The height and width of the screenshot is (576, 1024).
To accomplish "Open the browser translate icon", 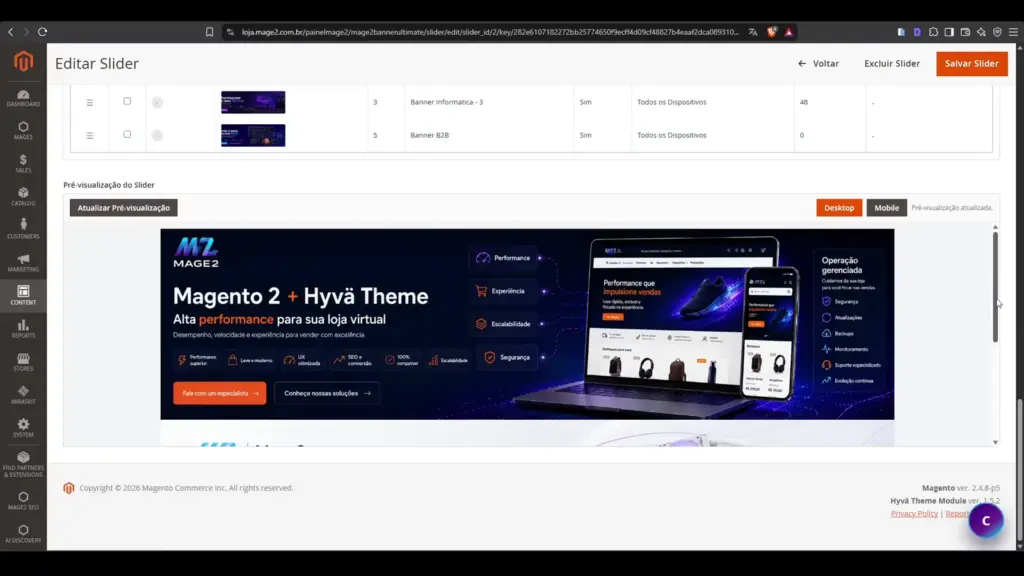I will click(753, 32).
